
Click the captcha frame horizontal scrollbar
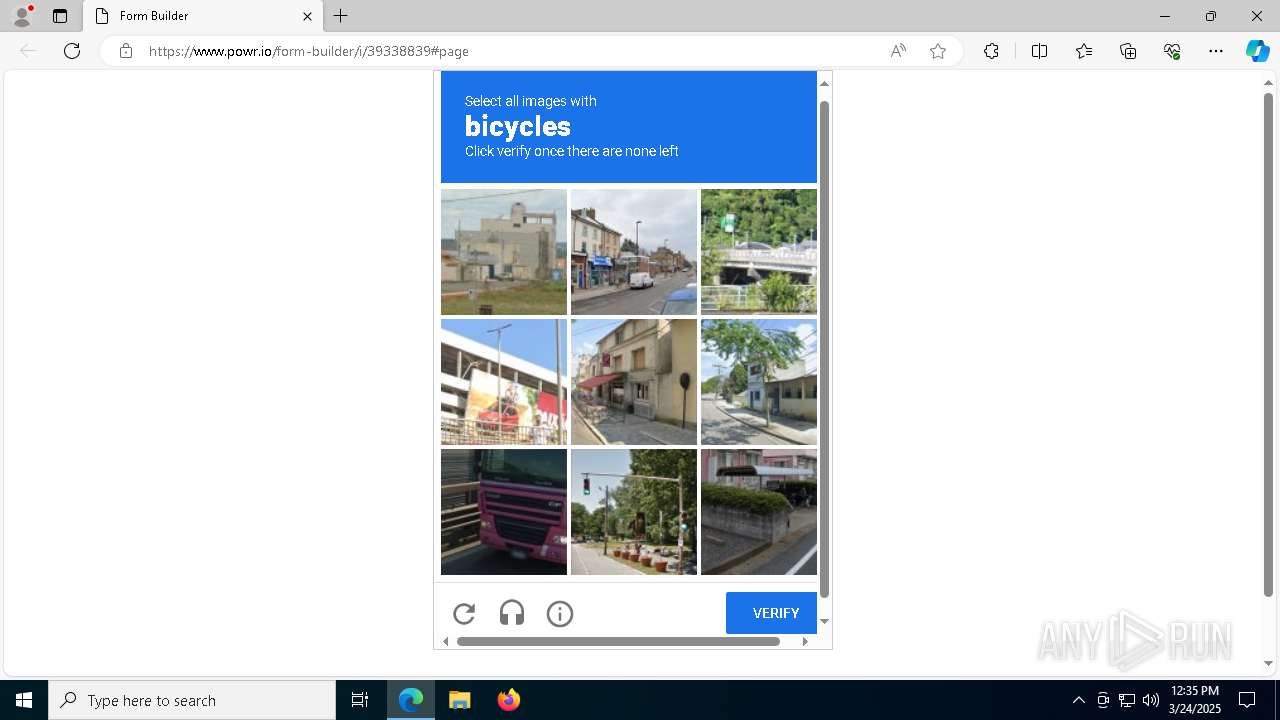point(618,641)
